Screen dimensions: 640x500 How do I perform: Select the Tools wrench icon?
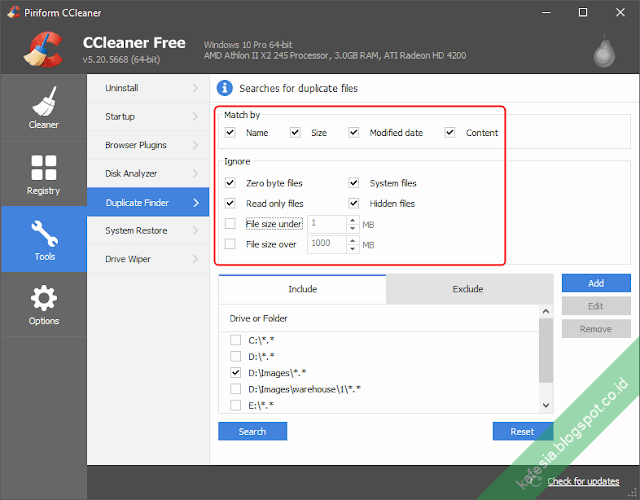click(x=44, y=233)
